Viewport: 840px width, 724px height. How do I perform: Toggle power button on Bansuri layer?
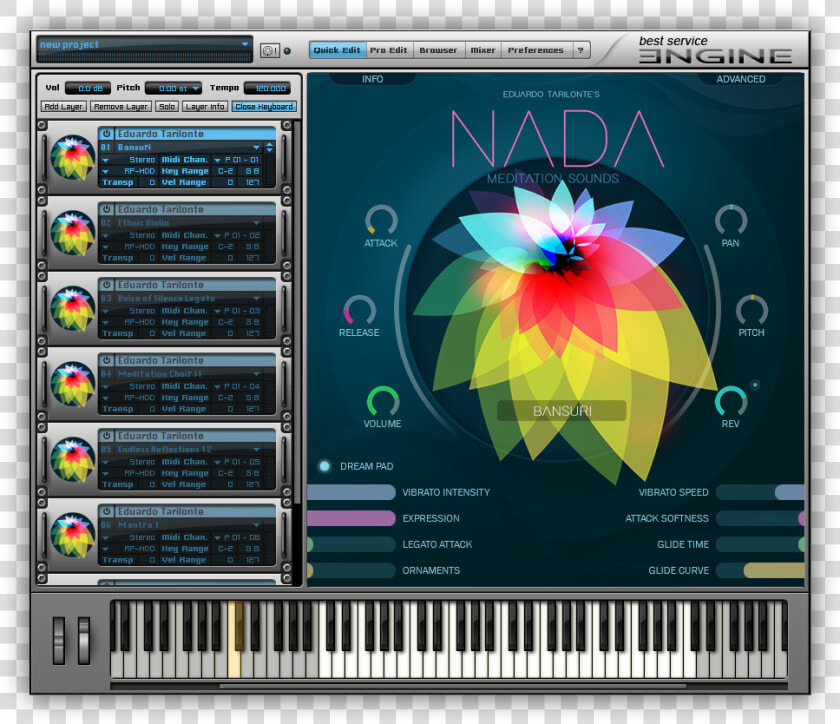[x=107, y=133]
